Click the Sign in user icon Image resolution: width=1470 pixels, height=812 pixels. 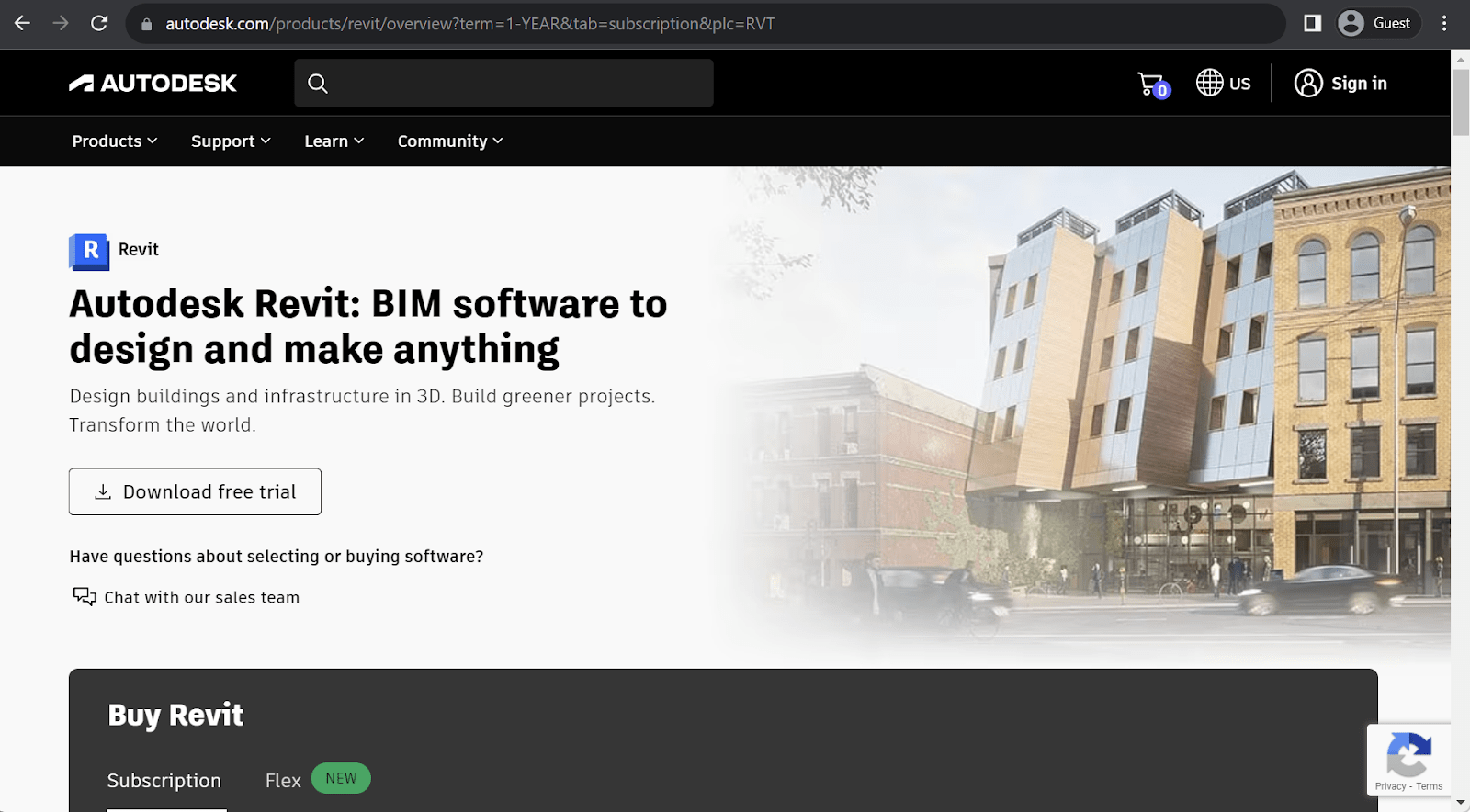[x=1308, y=83]
